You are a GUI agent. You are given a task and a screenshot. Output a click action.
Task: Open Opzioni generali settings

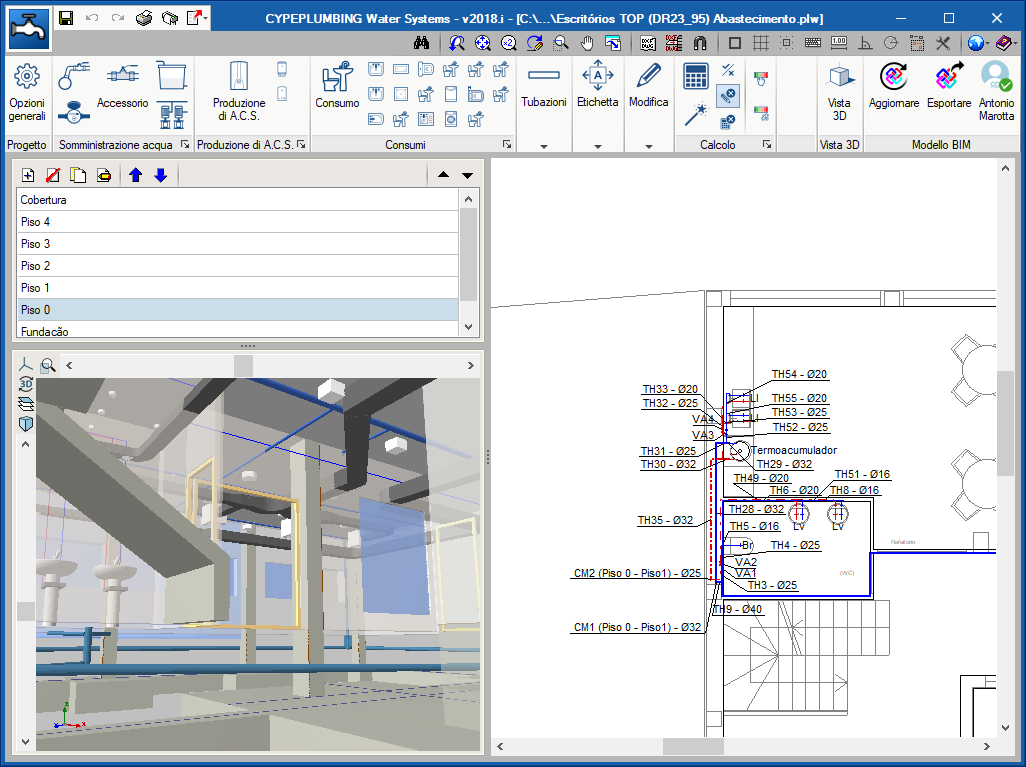pos(27,92)
